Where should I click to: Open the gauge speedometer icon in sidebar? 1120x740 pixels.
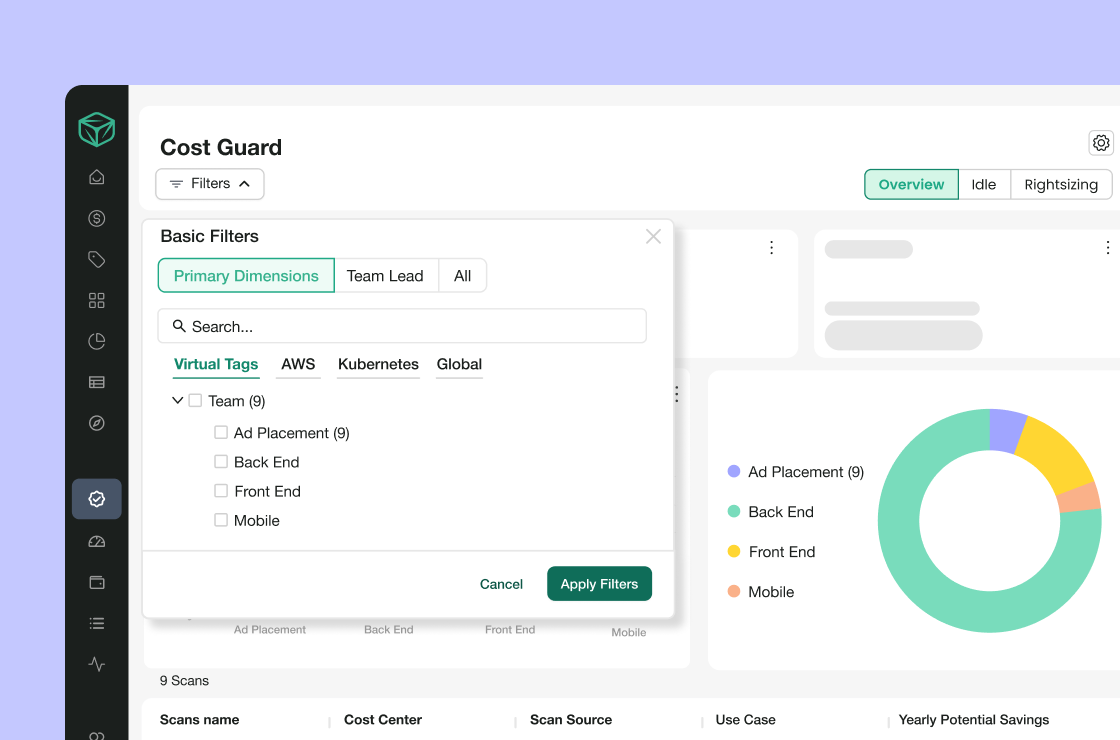pos(97,541)
